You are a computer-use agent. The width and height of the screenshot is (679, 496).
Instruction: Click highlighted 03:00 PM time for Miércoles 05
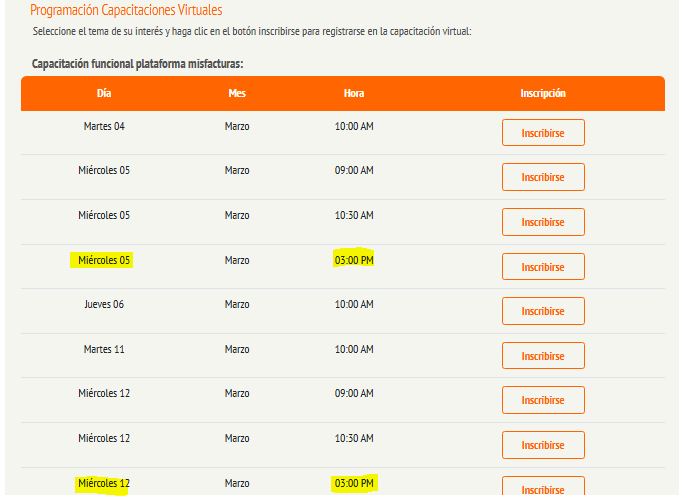(354, 260)
